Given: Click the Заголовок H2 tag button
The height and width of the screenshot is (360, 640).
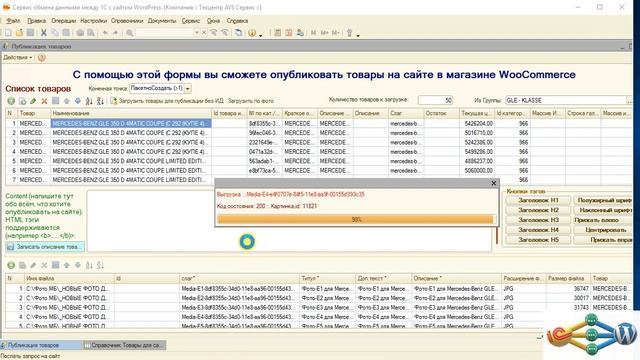Looking at the screenshot, I should 538,210.
